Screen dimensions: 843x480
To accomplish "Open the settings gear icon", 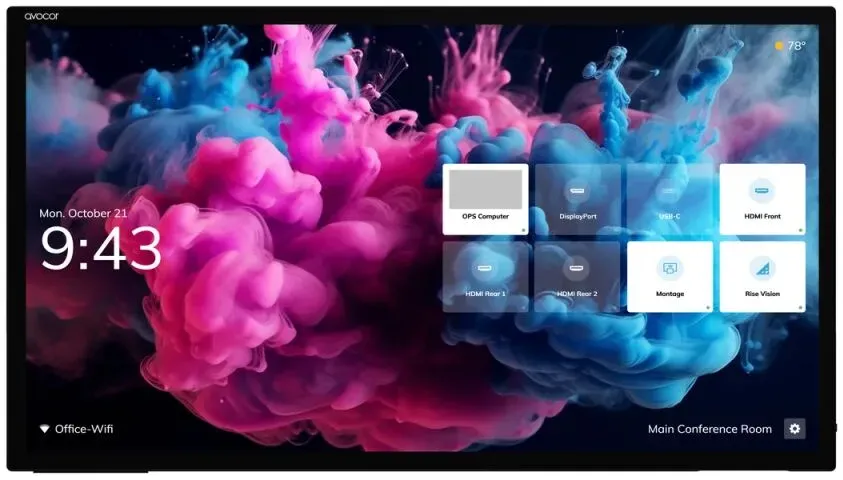I will [x=794, y=428].
